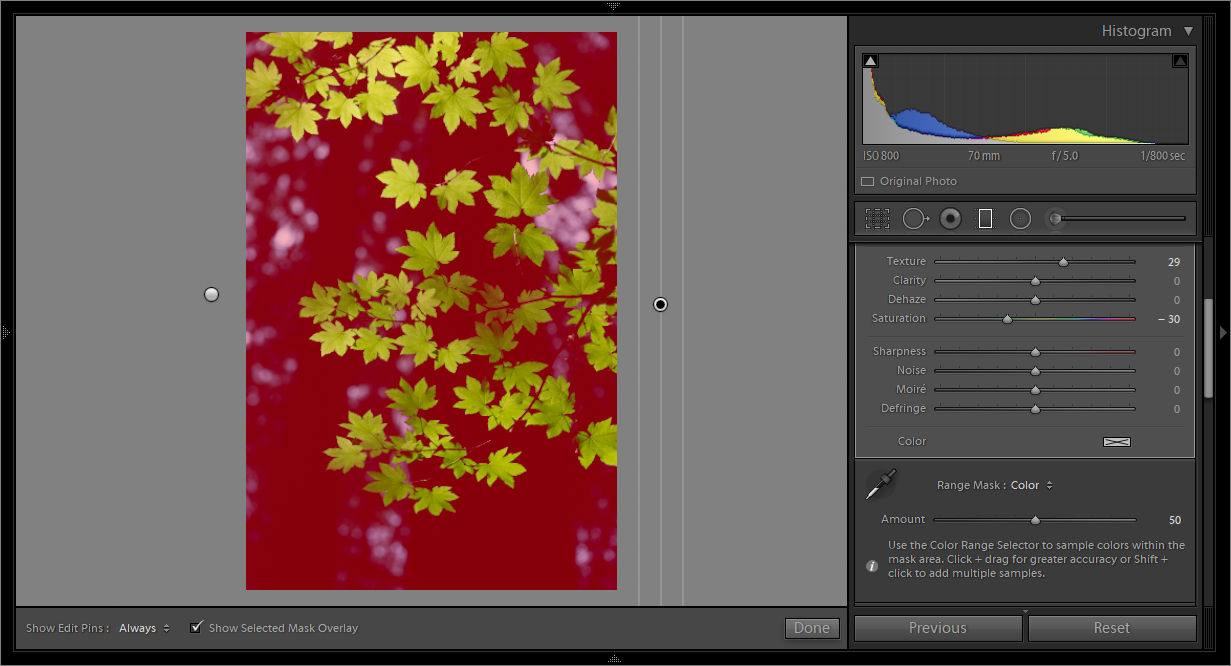Click the plain circle brush tool icon
The image size is (1231, 666).
pyautogui.click(x=1020, y=218)
